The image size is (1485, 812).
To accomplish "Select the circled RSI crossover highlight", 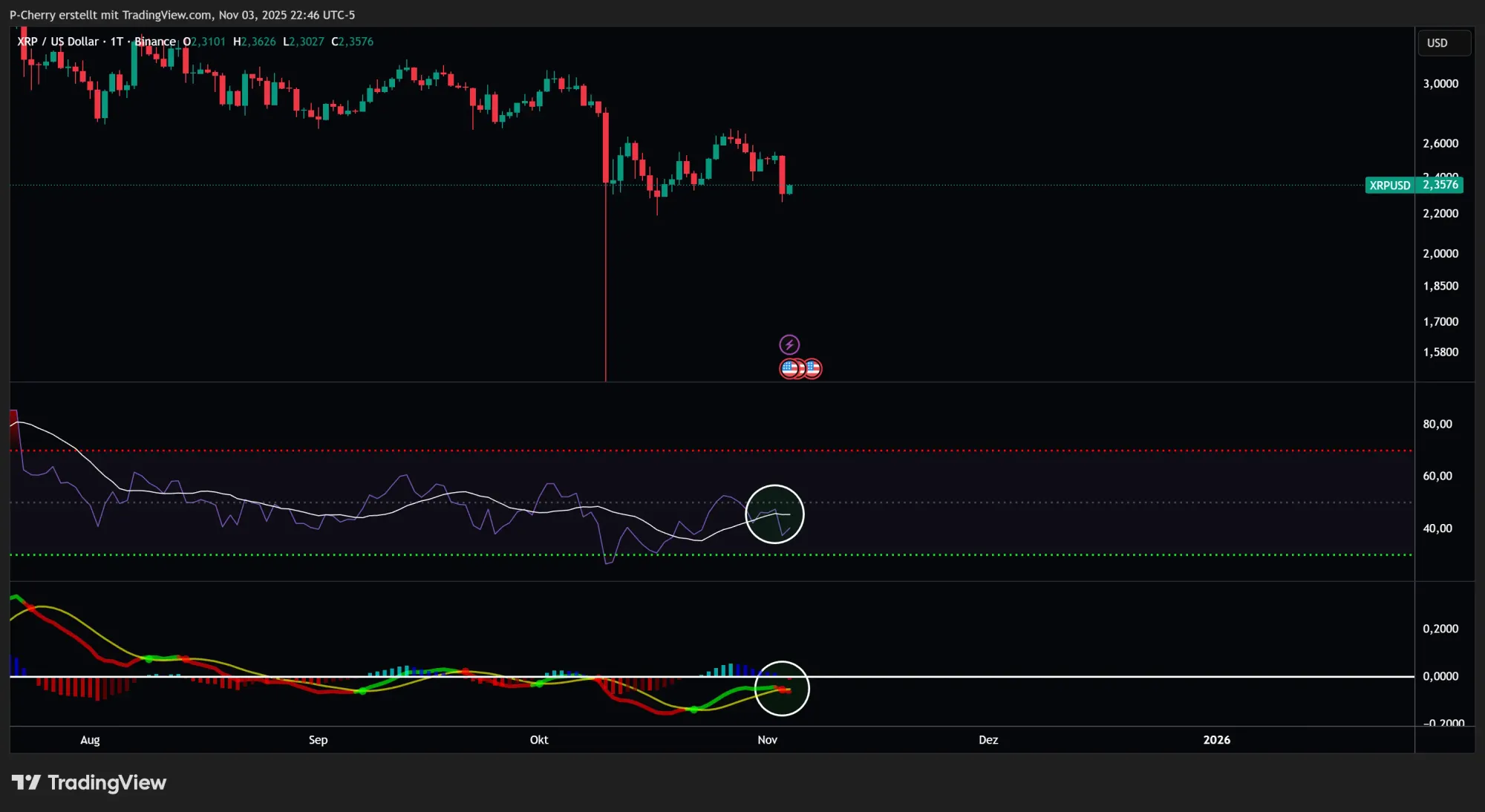I will 775,513.
